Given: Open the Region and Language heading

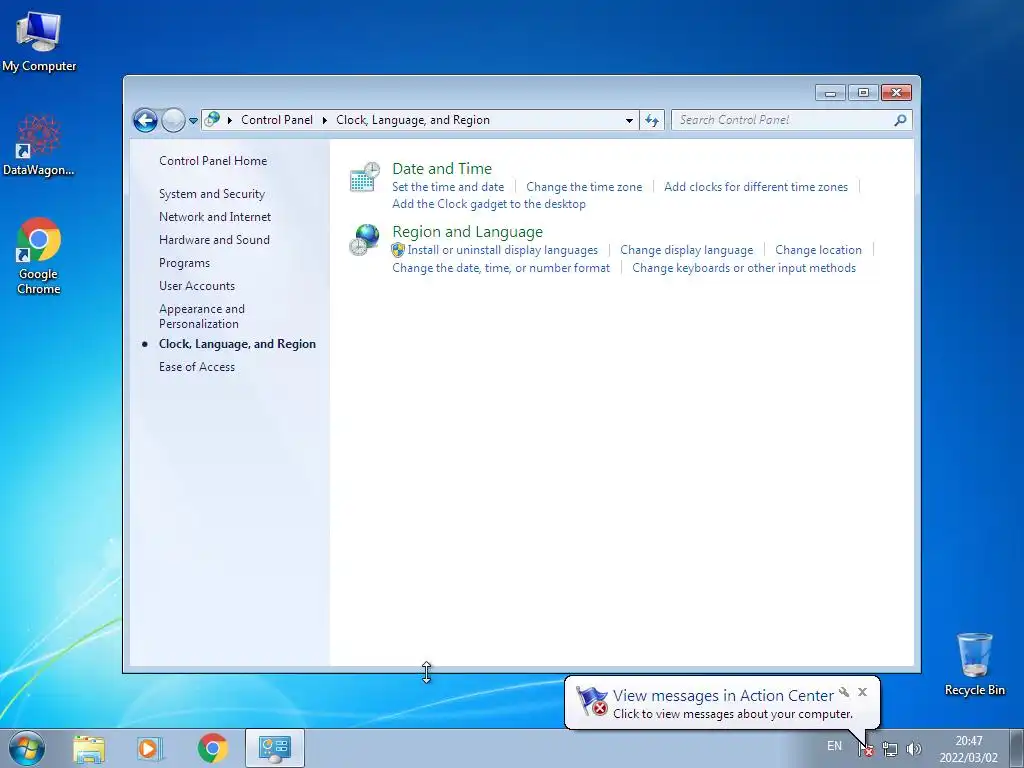Looking at the screenshot, I should coord(468,232).
